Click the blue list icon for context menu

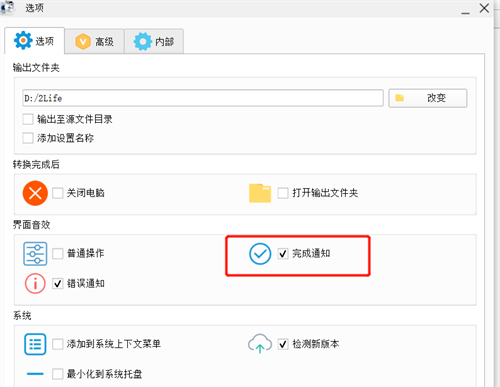[35, 344]
